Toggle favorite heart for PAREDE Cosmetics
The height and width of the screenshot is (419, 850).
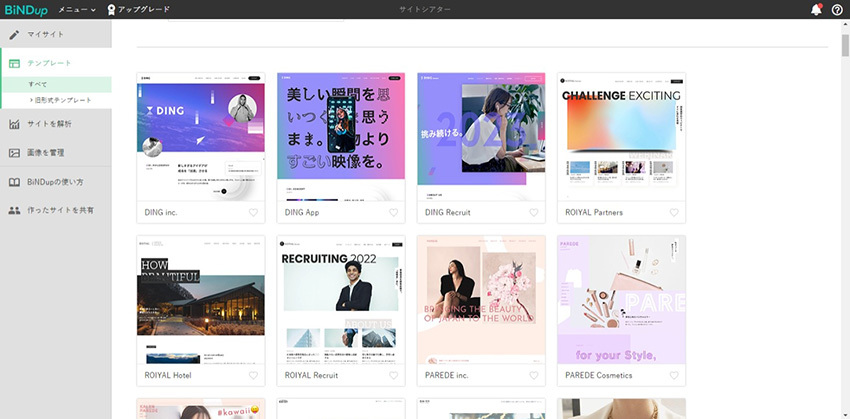point(674,376)
